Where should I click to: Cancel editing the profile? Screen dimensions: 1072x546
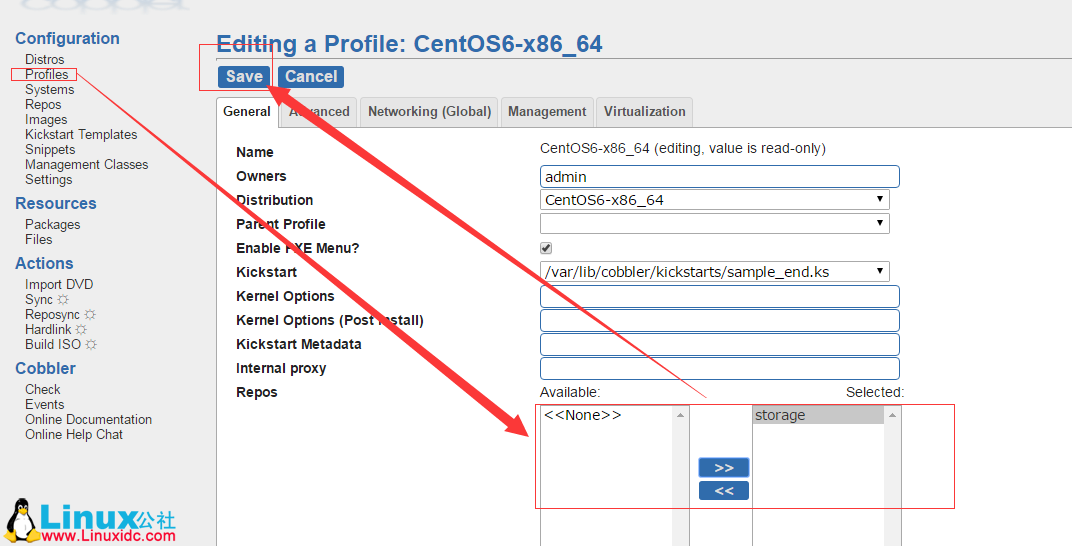311,77
